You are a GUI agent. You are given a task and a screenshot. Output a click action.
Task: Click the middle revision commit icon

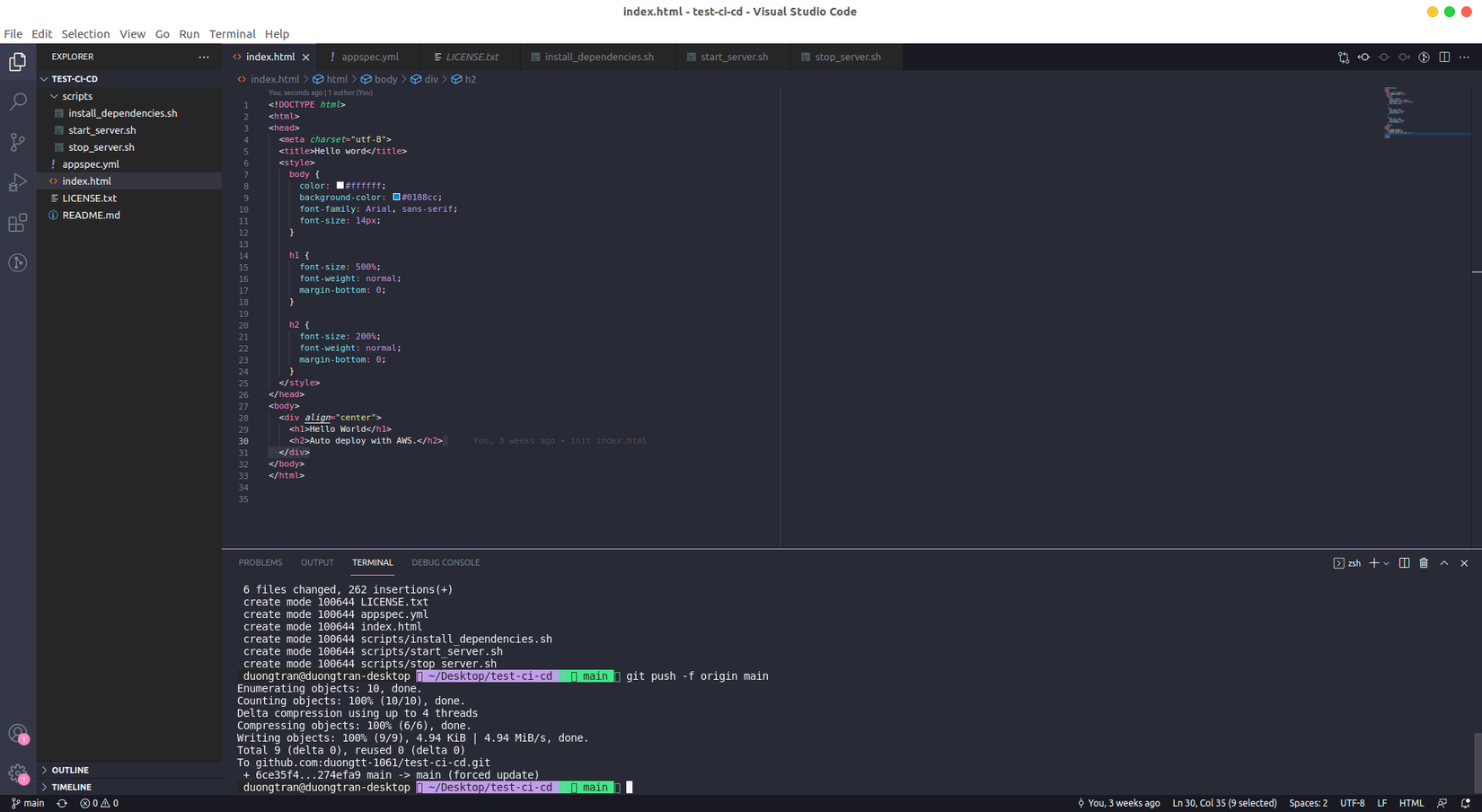click(1384, 57)
